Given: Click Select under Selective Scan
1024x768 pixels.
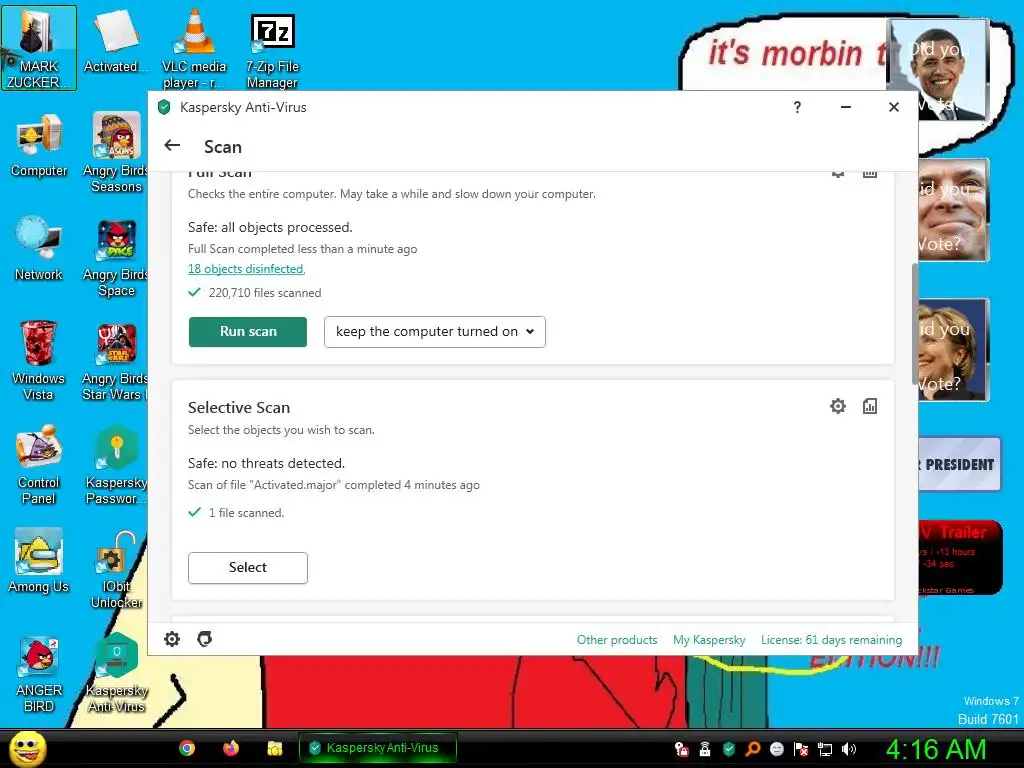Looking at the screenshot, I should 248,568.
